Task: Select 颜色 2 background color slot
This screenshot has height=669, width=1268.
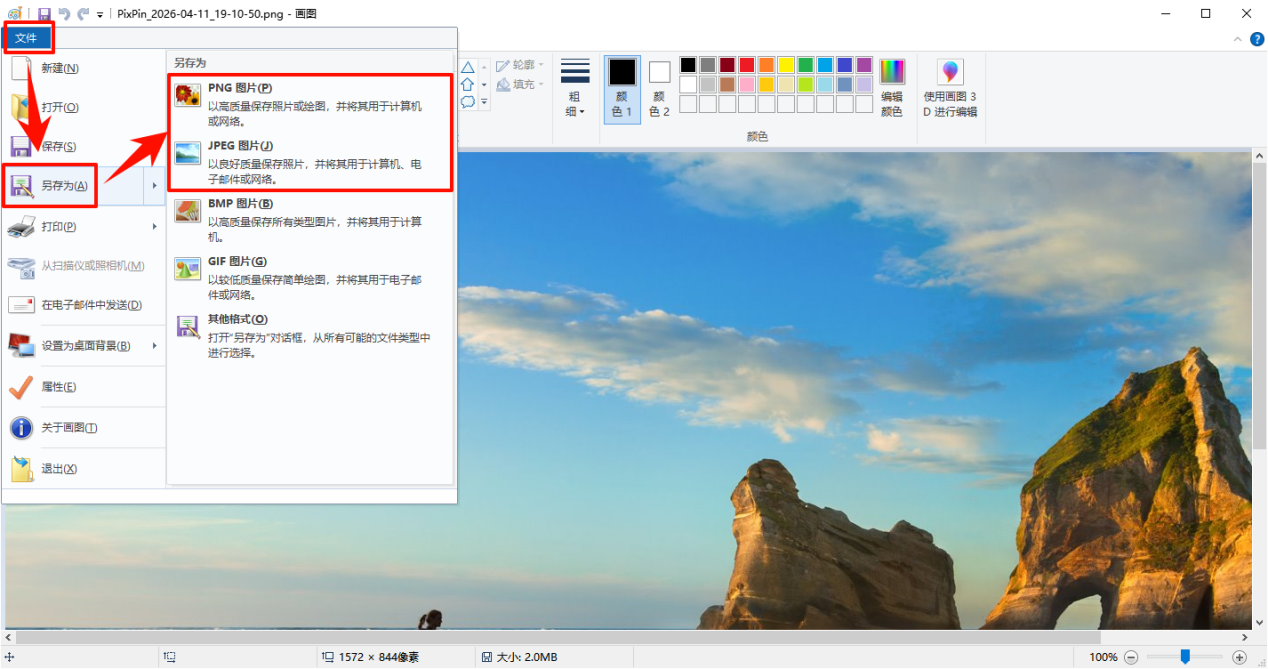Action: [x=657, y=90]
